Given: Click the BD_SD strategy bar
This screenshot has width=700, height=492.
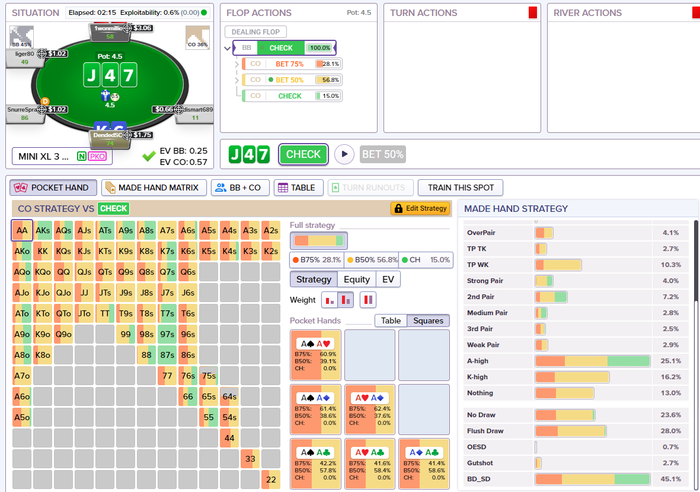Looking at the screenshot, I should (592, 479).
